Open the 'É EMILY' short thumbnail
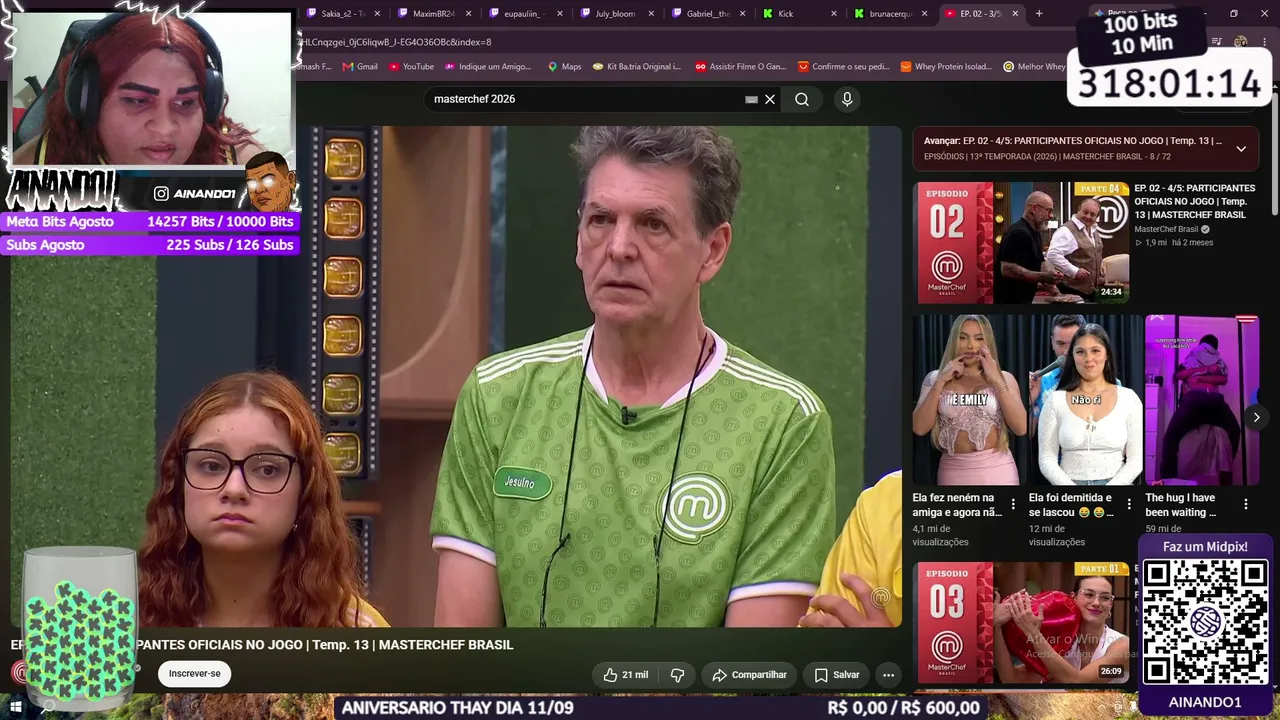 [x=968, y=399]
